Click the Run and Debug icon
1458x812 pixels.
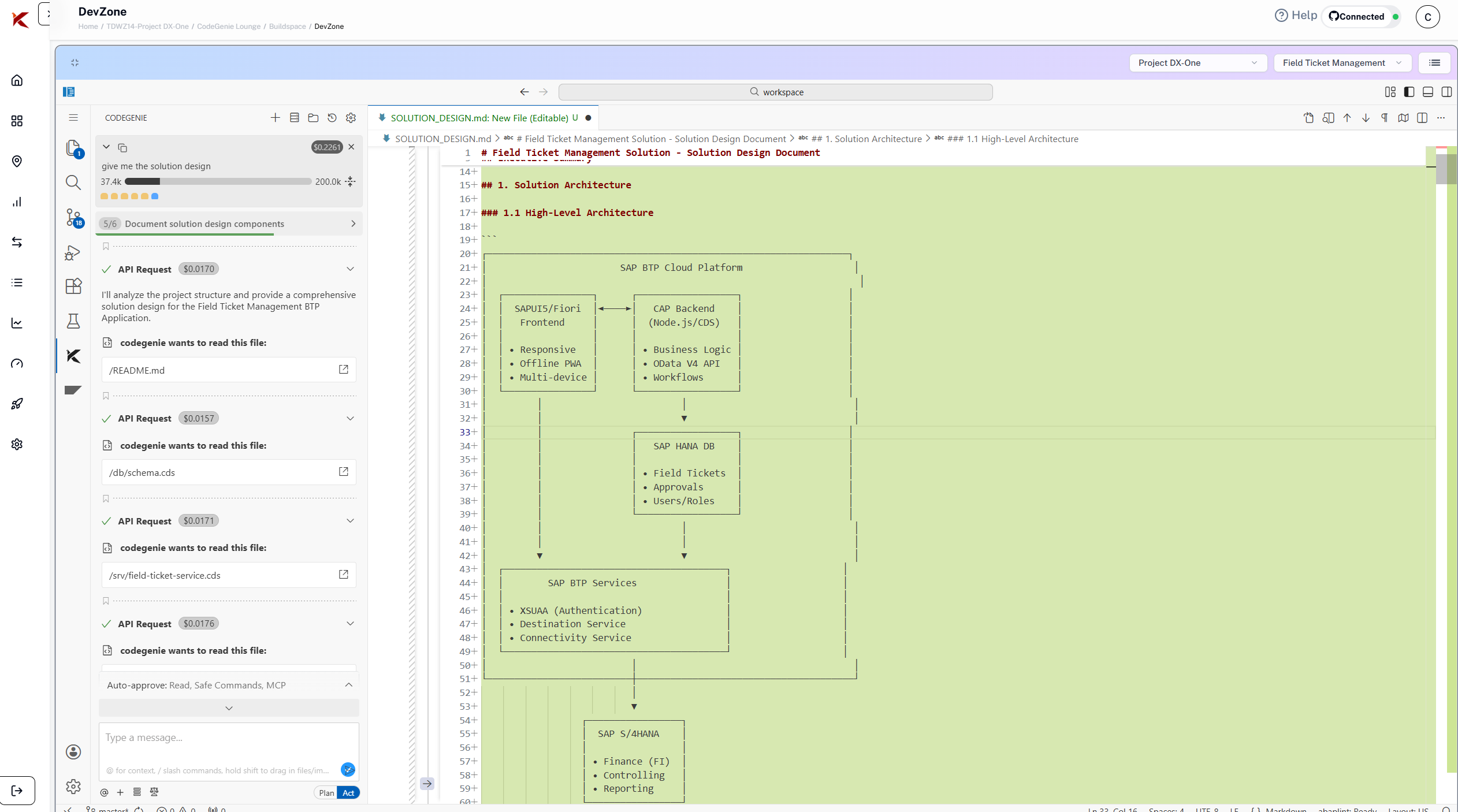point(73,252)
